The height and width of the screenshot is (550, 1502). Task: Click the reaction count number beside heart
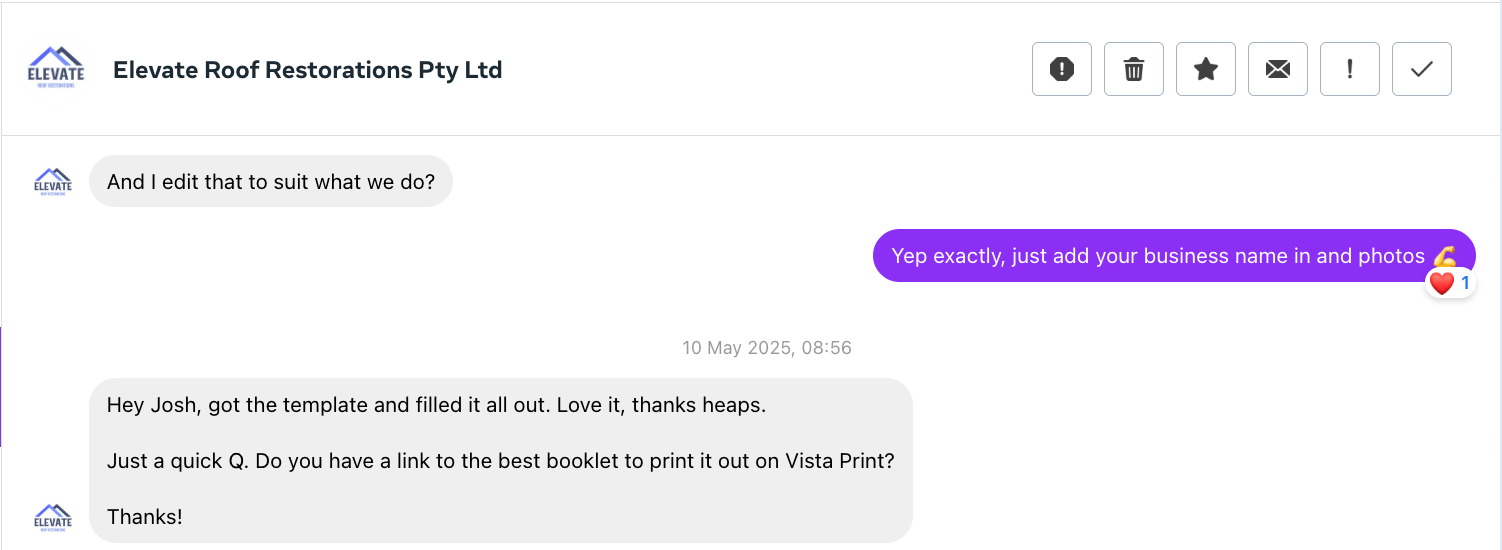point(1465,284)
